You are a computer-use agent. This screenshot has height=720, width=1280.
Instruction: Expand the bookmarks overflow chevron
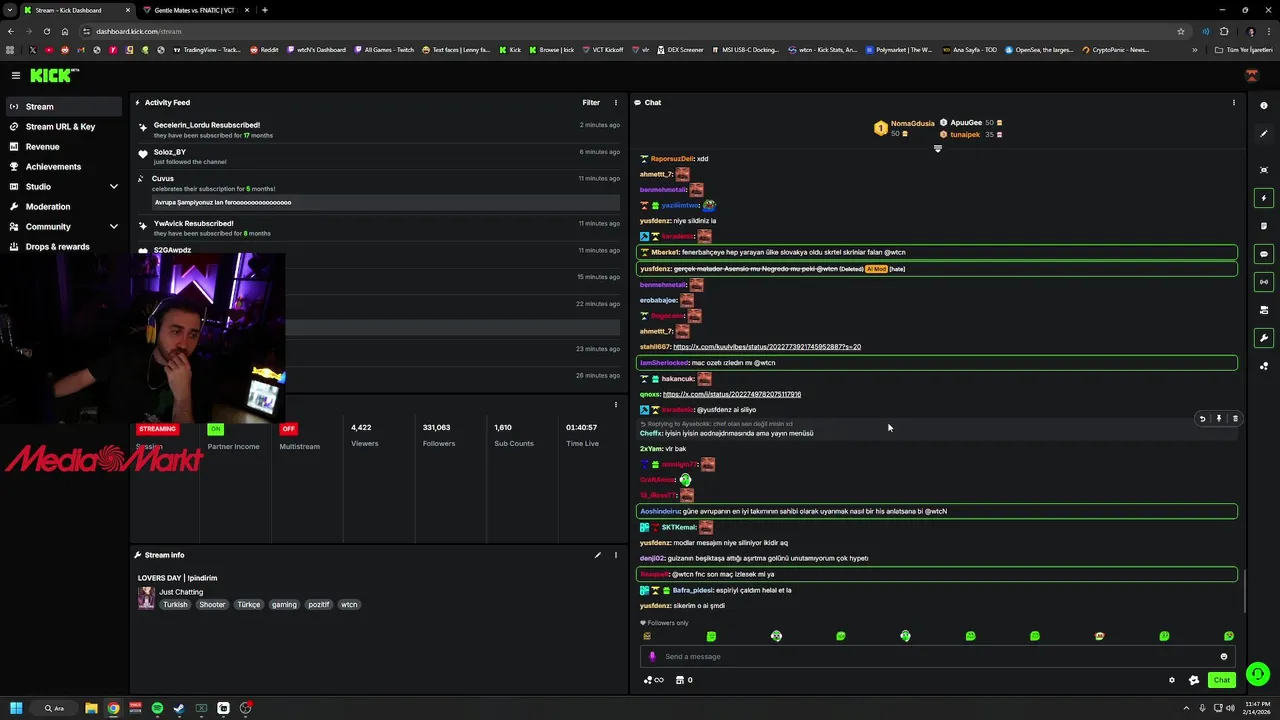tap(1194, 50)
